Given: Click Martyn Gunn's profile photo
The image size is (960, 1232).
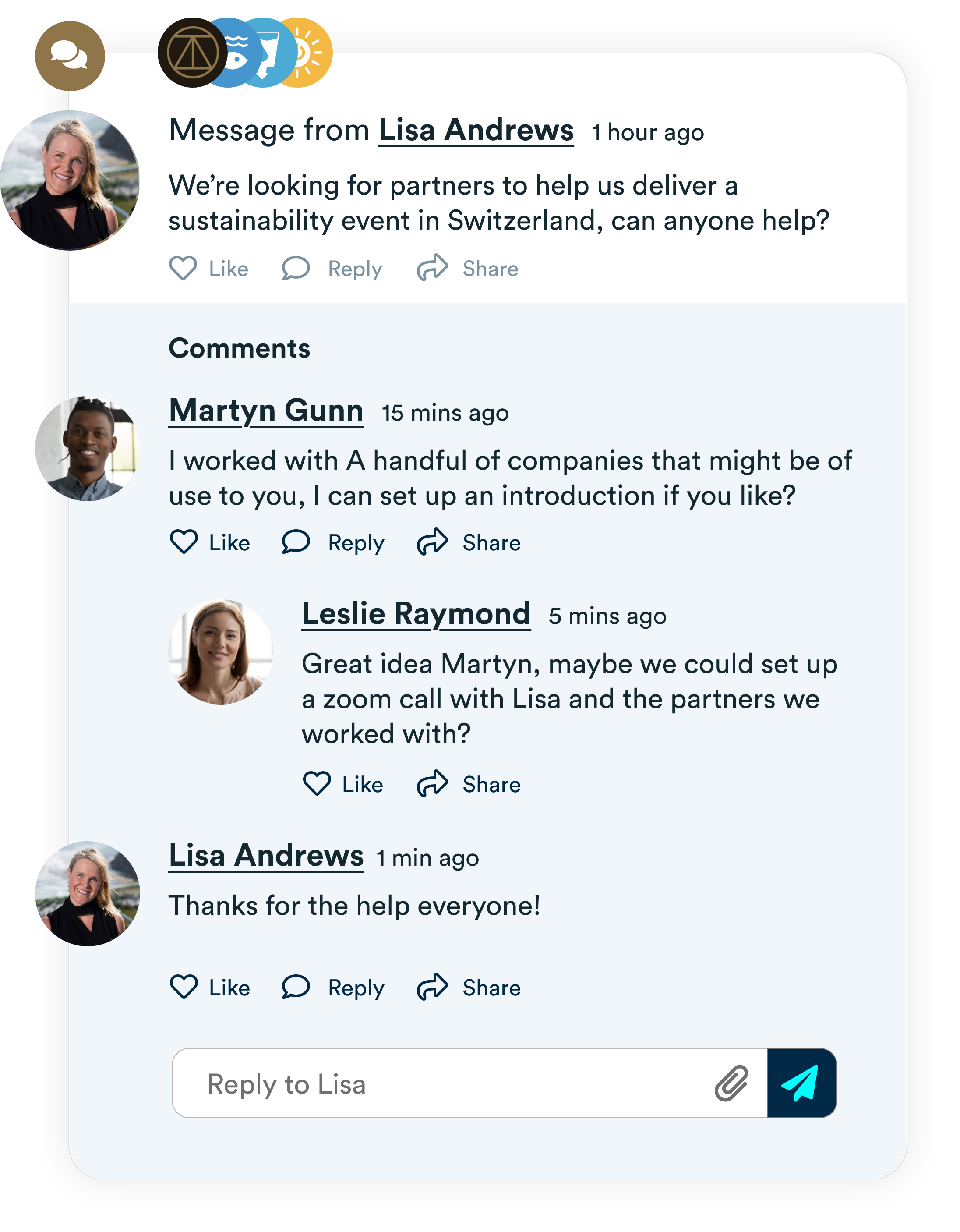Looking at the screenshot, I should [x=88, y=449].
